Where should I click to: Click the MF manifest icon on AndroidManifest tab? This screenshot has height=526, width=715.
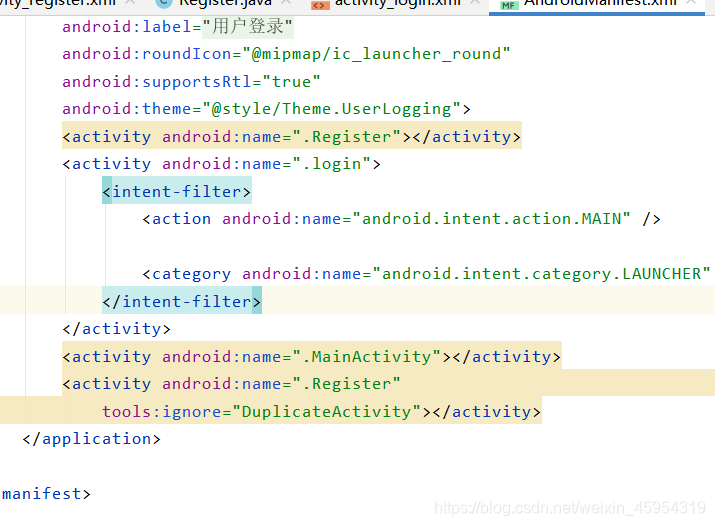(x=509, y=5)
